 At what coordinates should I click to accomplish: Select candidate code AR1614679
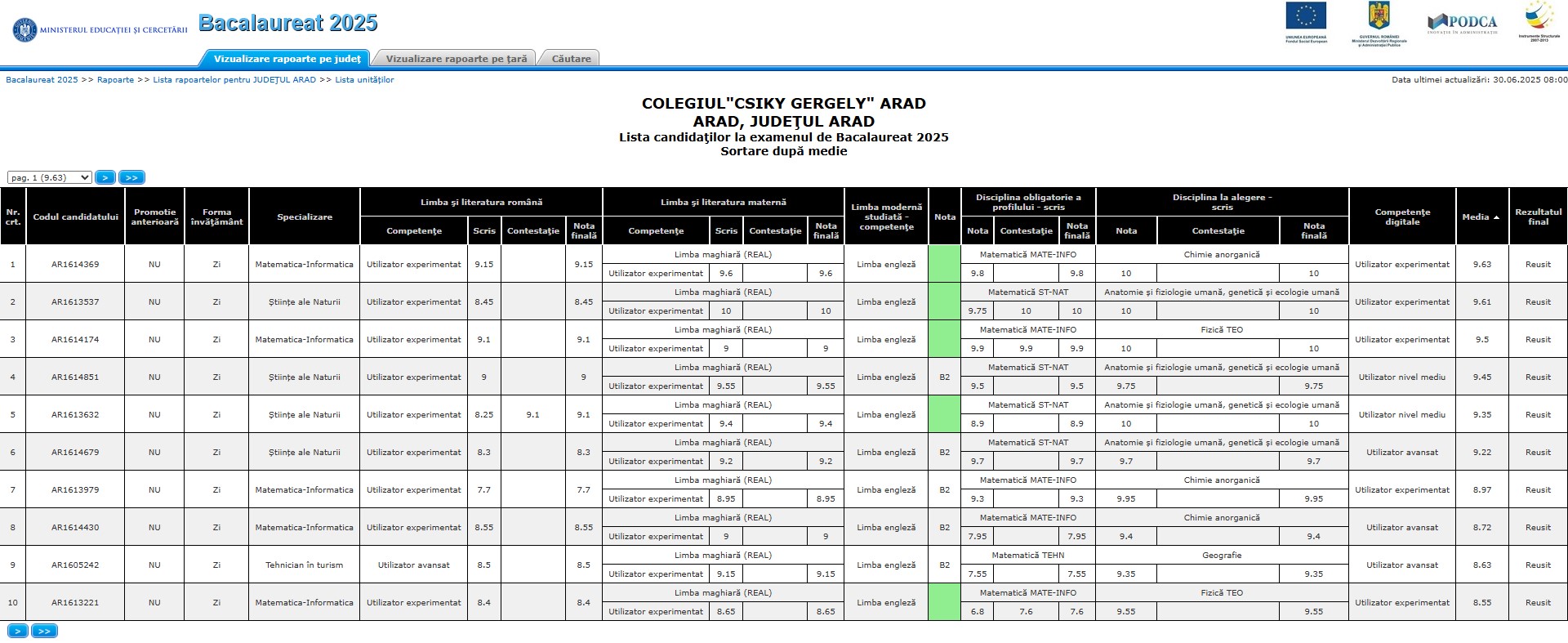tap(75, 453)
